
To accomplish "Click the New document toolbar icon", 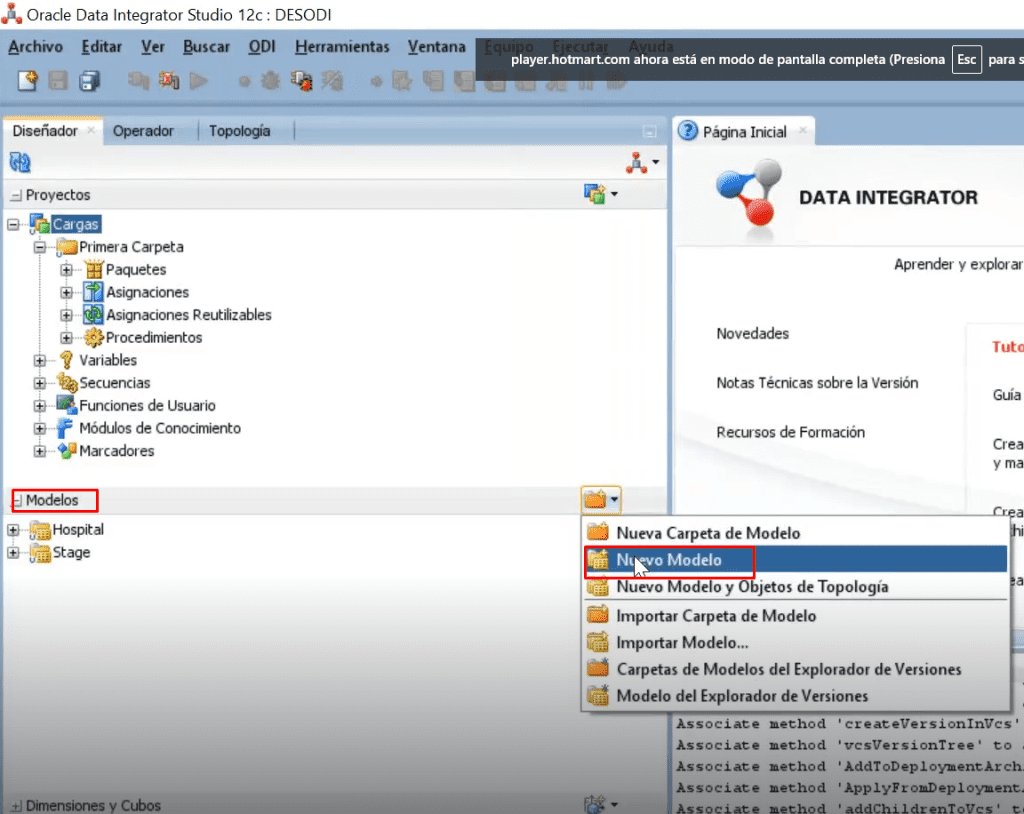I will pyautogui.click(x=27, y=81).
